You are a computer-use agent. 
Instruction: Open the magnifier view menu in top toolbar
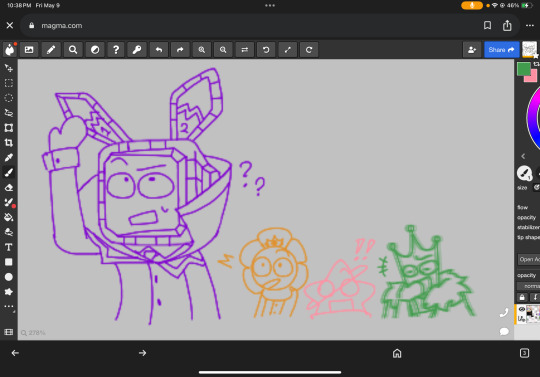(73, 50)
